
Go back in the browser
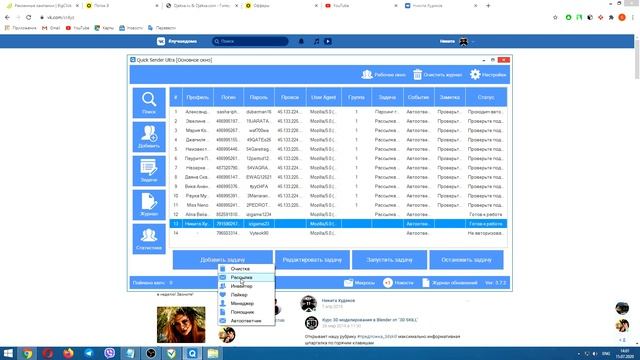coord(7,17)
